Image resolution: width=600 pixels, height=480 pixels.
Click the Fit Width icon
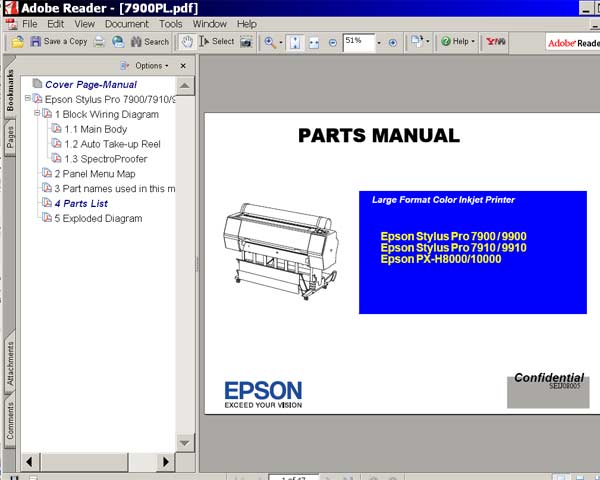pyautogui.click(x=314, y=42)
